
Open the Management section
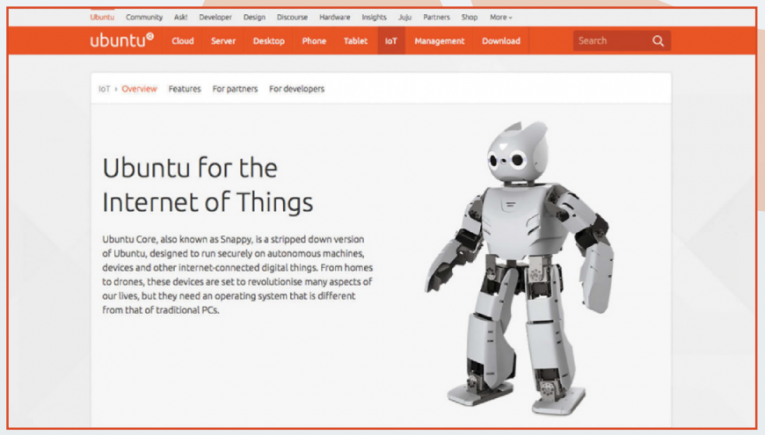pos(440,41)
